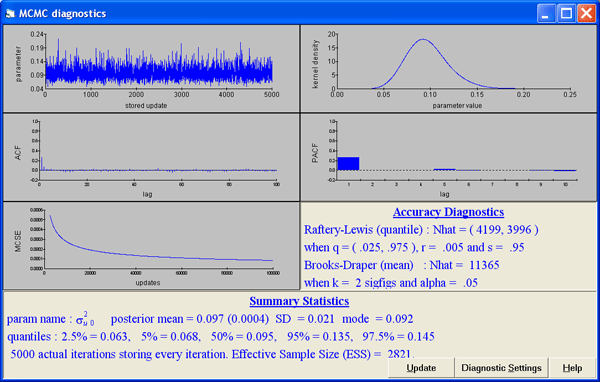Click the 'stored update' axis label
Image resolution: width=600 pixels, height=382 pixels.
[x=146, y=106]
